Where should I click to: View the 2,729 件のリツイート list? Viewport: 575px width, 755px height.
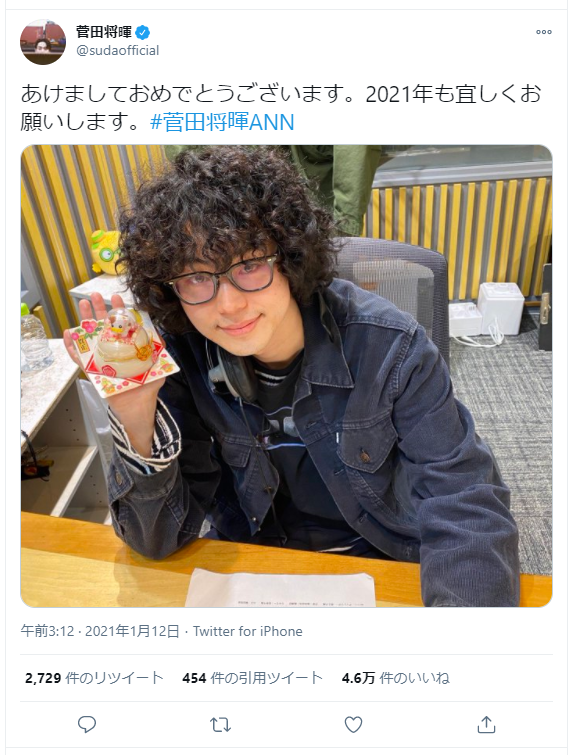pos(94,678)
